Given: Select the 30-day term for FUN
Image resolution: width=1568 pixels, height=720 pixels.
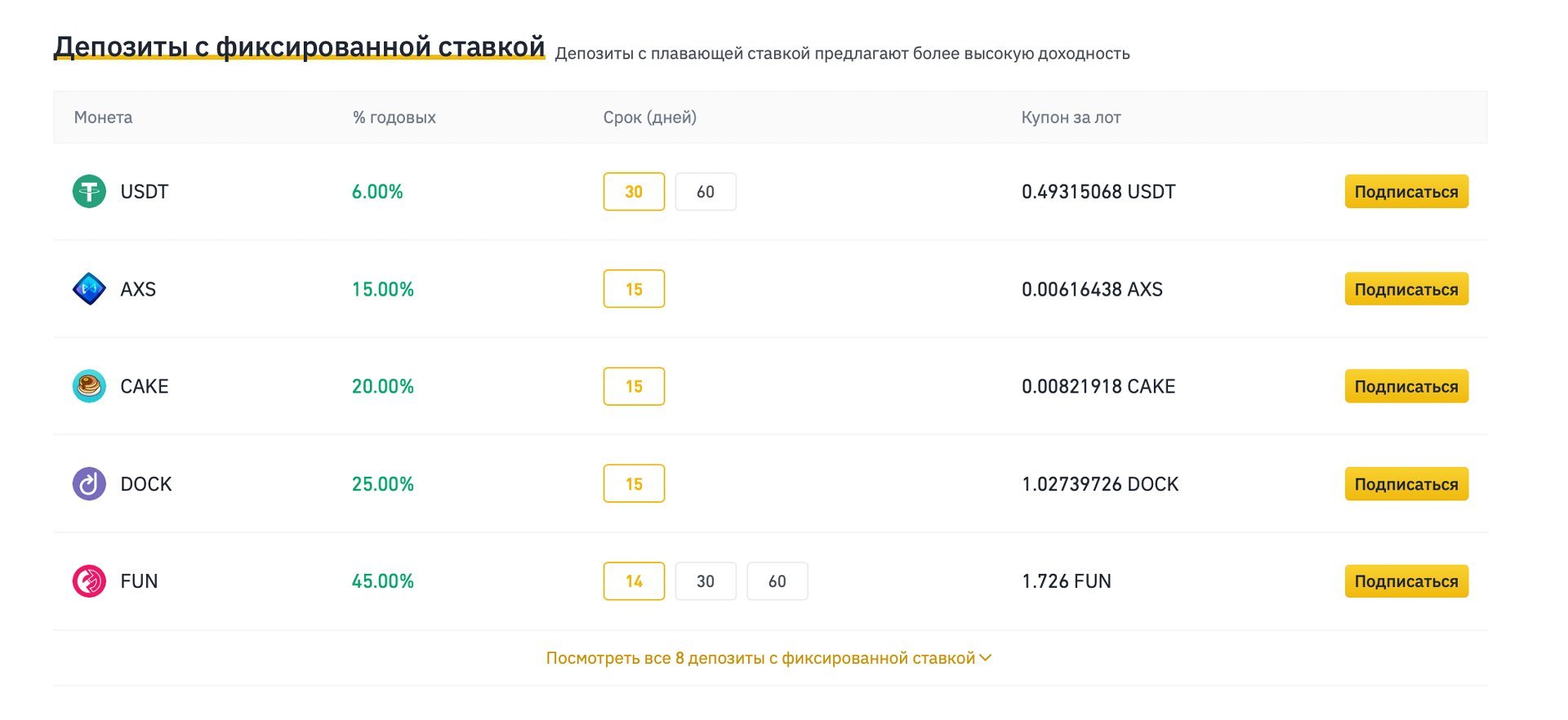Looking at the screenshot, I should point(706,580).
